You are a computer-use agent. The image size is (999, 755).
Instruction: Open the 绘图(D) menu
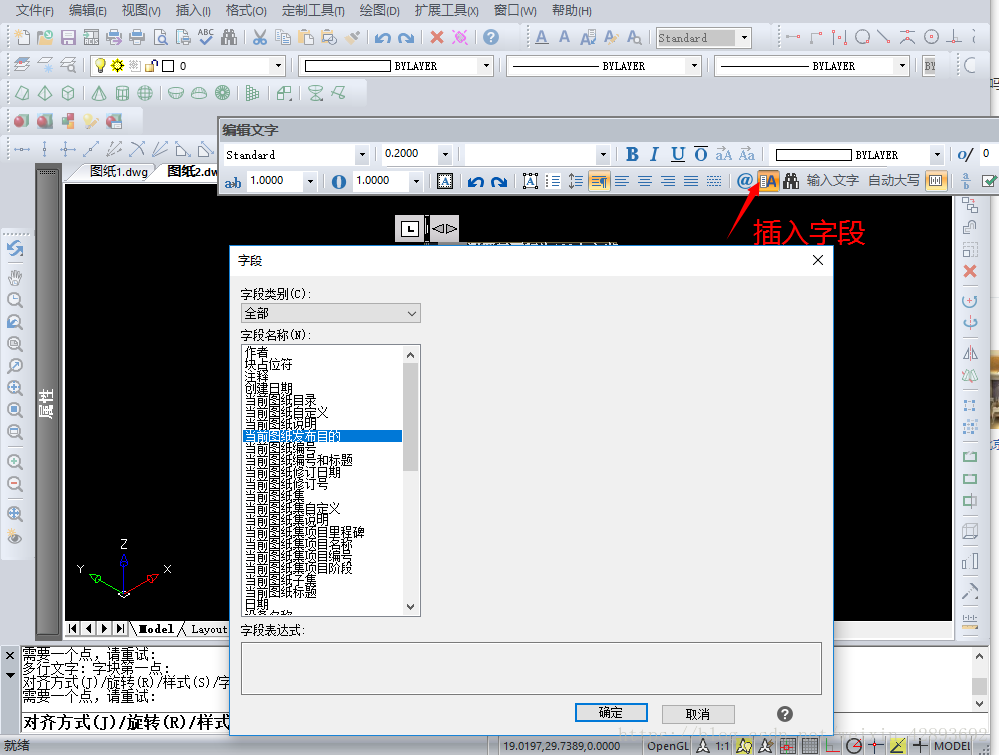click(379, 10)
